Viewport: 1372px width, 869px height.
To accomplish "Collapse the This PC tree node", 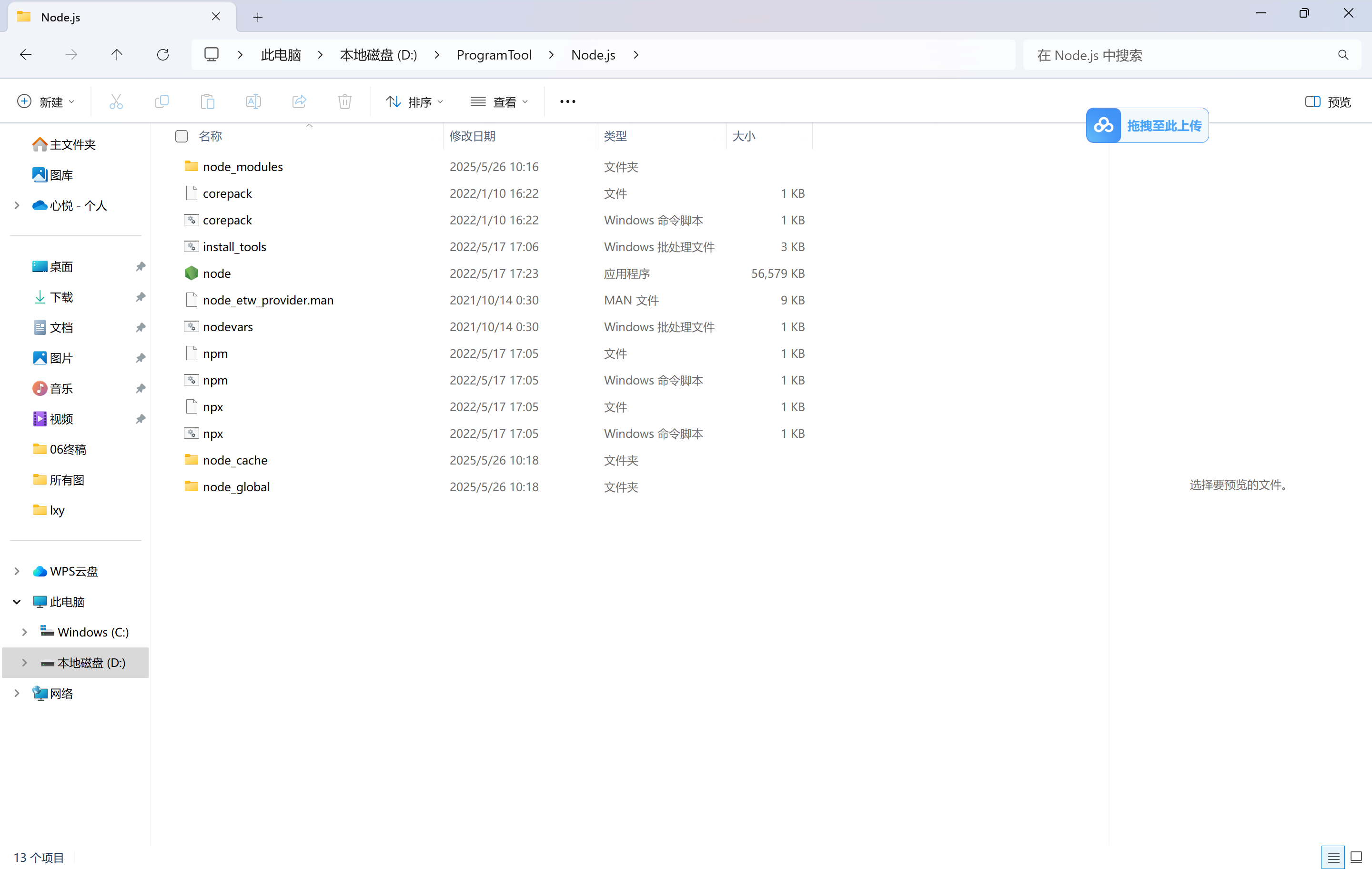I will (17, 602).
